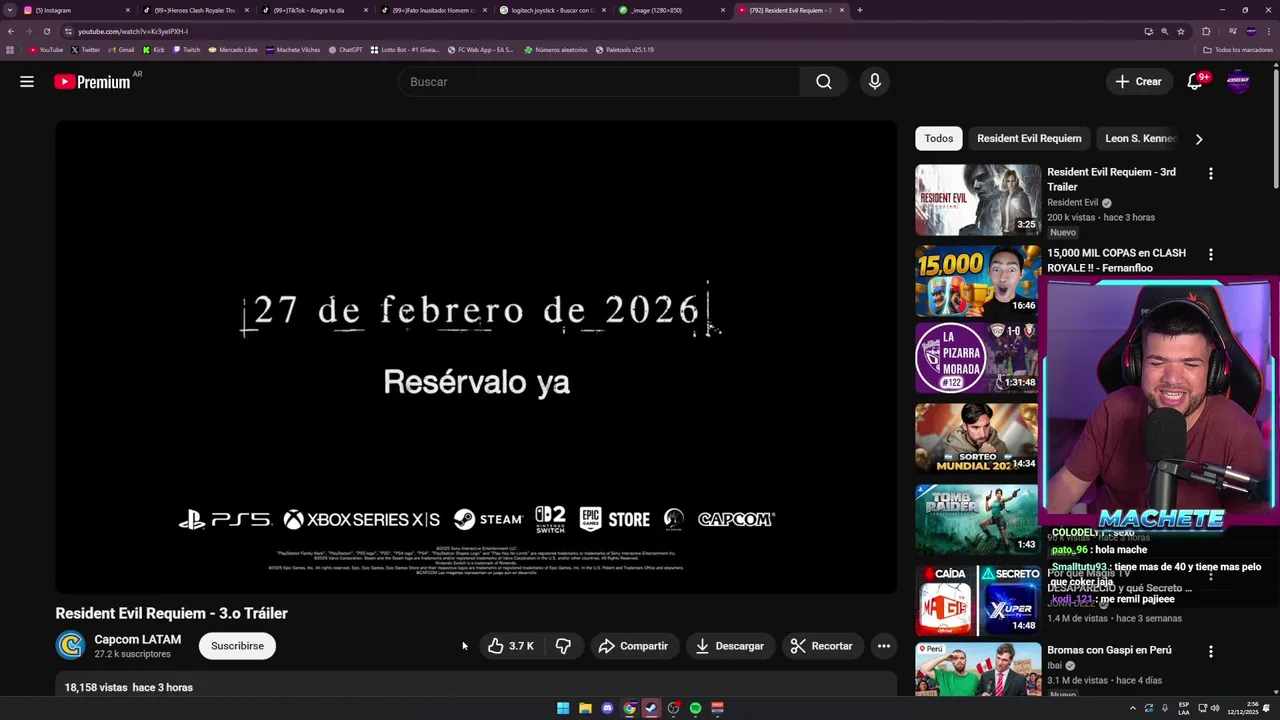Open Spotify from the taskbar
This screenshot has height=720, width=1280.
coord(695,708)
